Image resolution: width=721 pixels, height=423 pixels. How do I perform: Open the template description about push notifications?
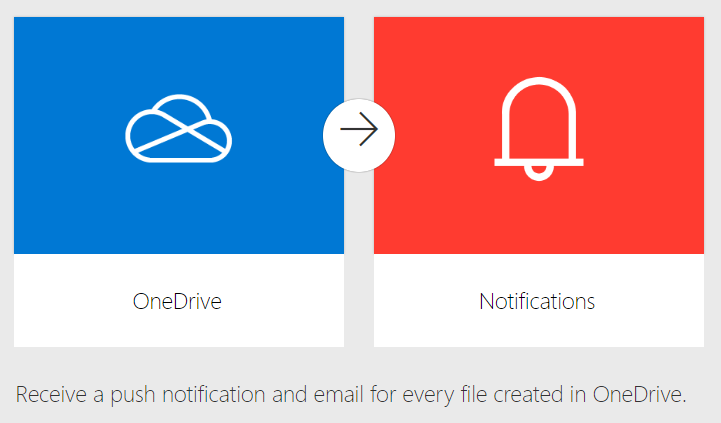[351, 395]
